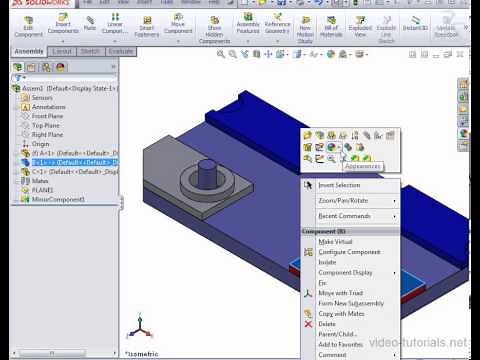Click the Edit Component tool
480x360 pixels.
29,27
